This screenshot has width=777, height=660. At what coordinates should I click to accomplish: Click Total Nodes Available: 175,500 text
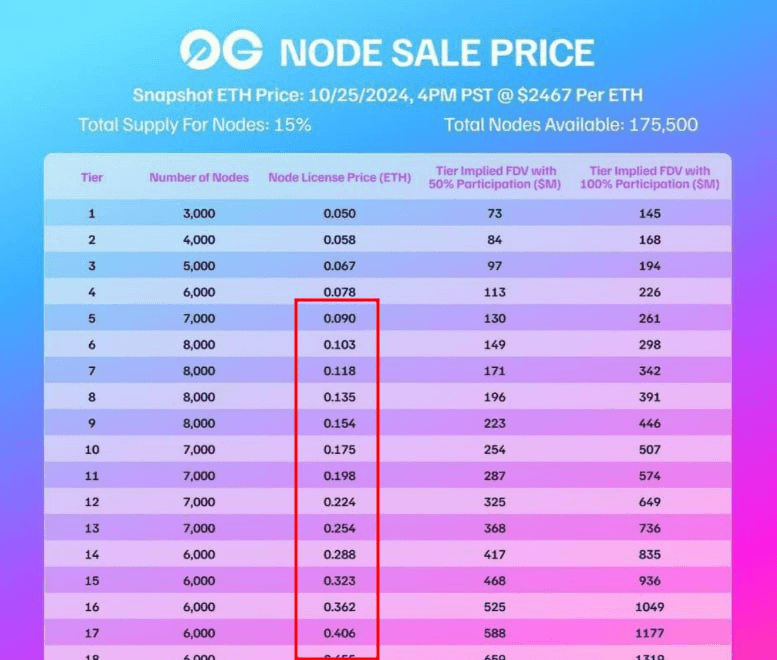[x=571, y=124]
